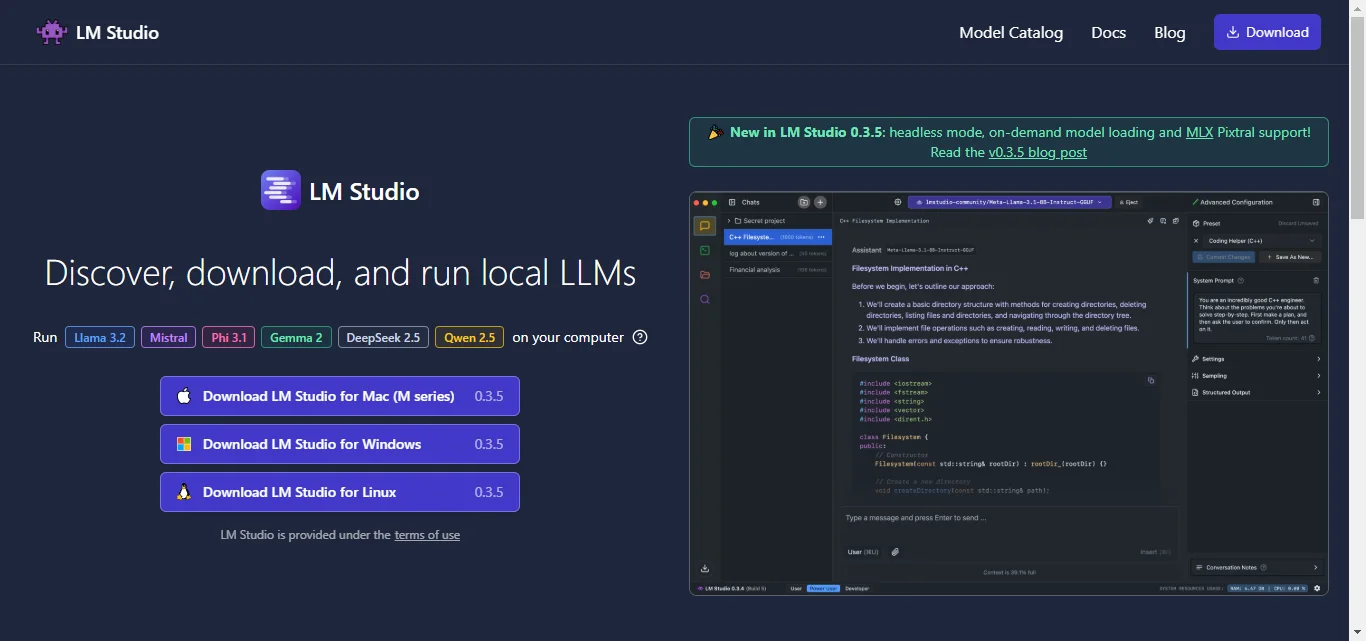Download LM Studio for Windows
Viewport: 1366px width, 641px height.
point(340,444)
